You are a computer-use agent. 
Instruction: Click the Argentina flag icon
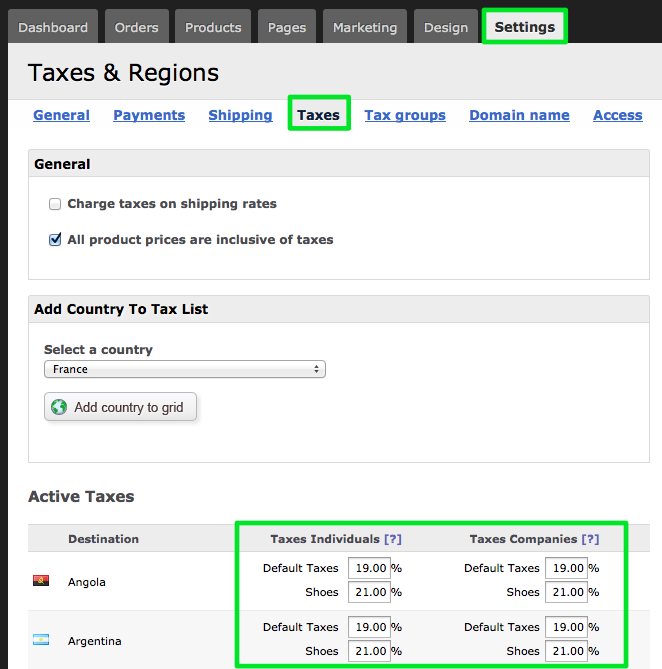click(41, 640)
